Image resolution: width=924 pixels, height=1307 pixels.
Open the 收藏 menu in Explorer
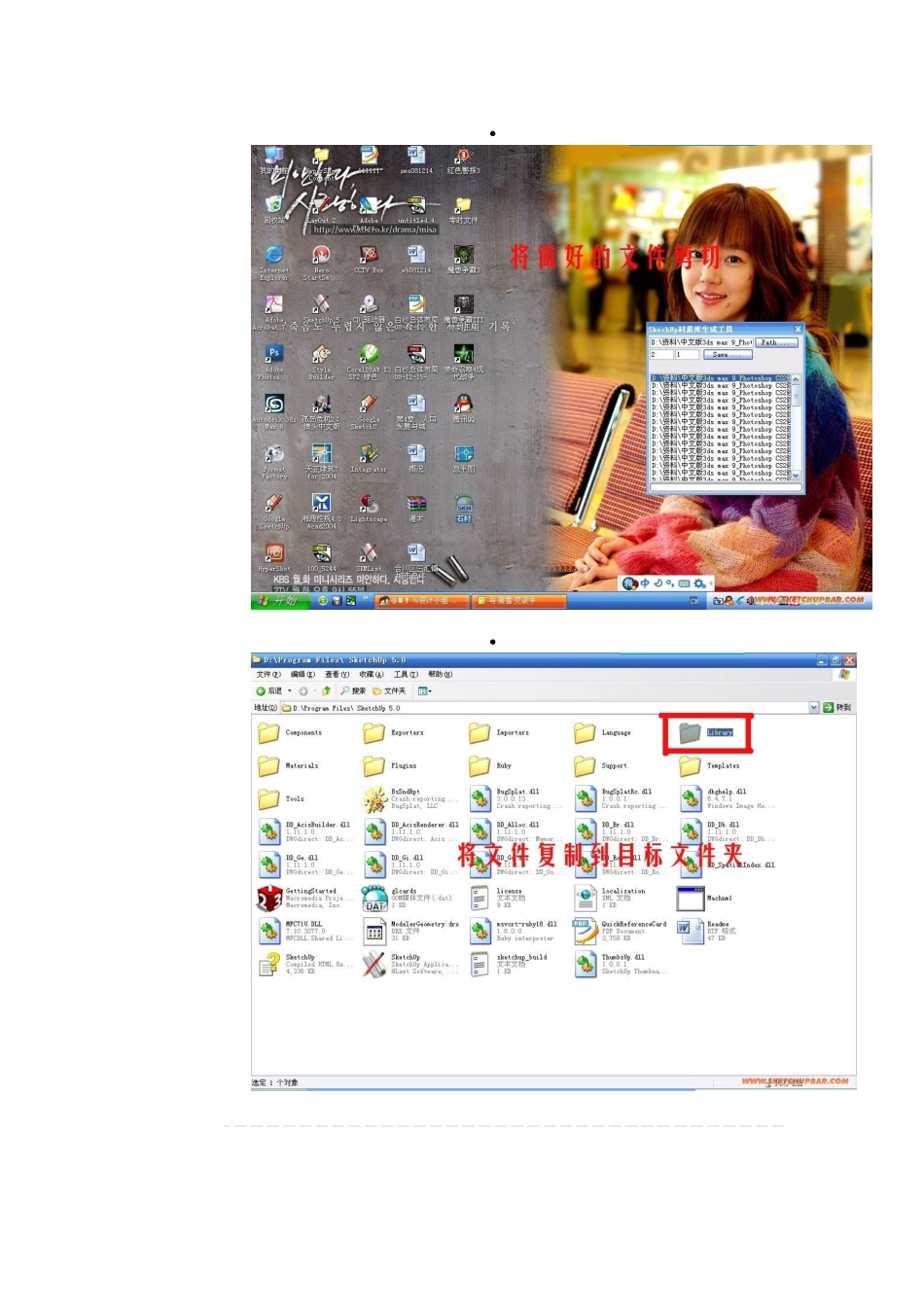tap(372, 674)
